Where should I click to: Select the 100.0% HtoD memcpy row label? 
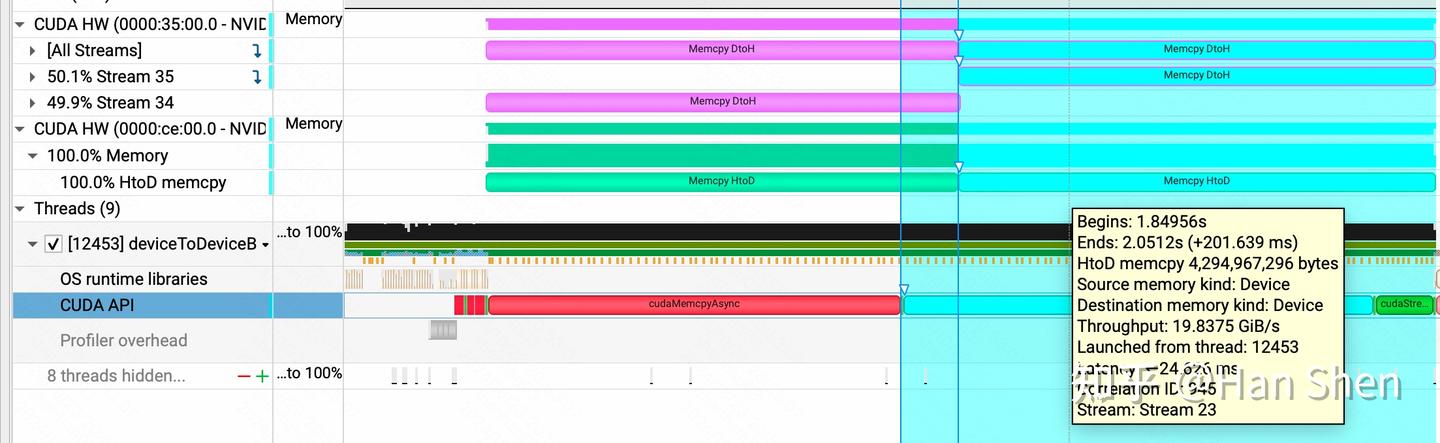[x=143, y=182]
